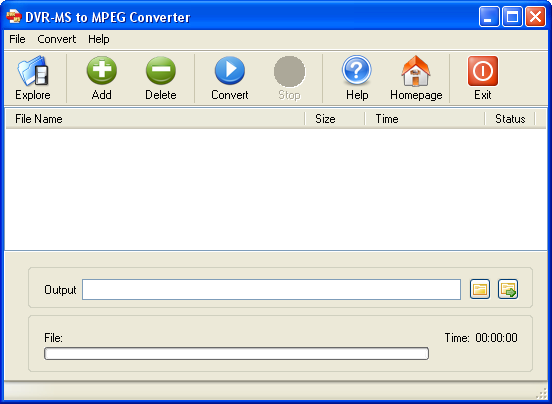
Task: Browse for output folder with folder icon
Action: coord(480,289)
